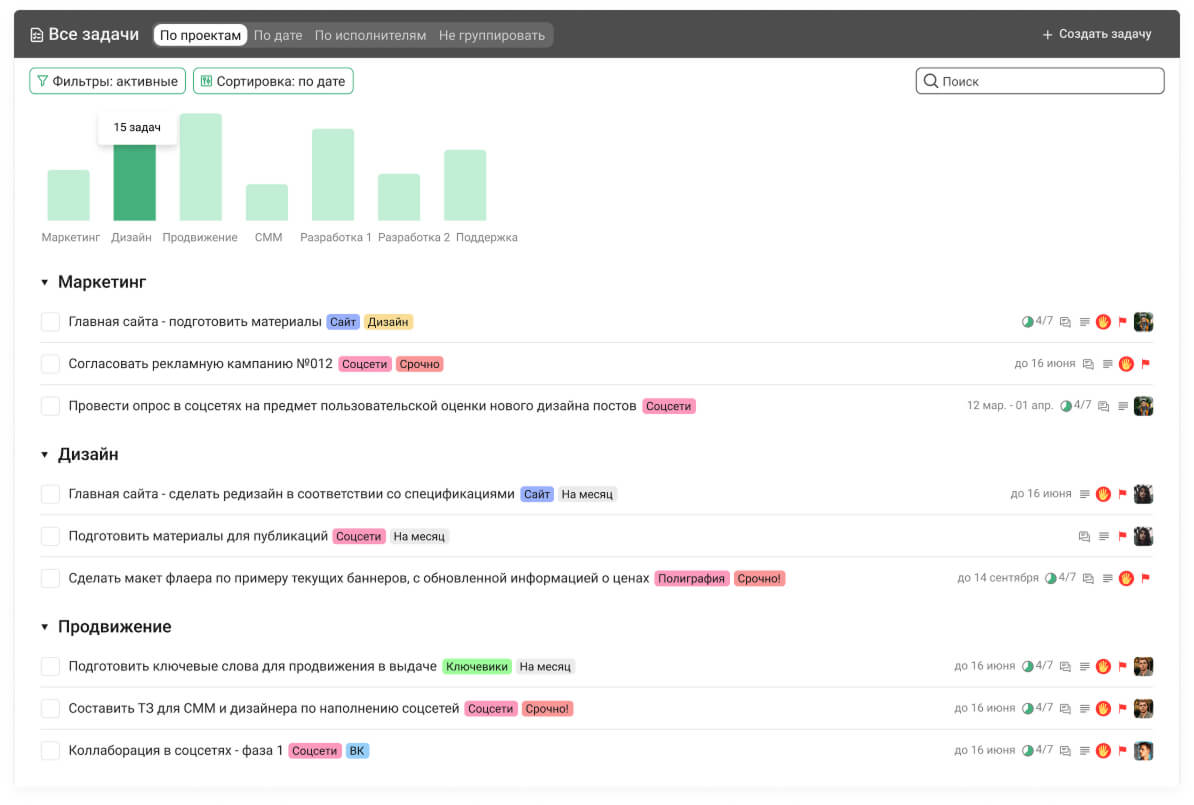Focus the 'Поиск' search field
Viewport: 1194px width, 805px height.
pyautogui.click(x=1039, y=81)
